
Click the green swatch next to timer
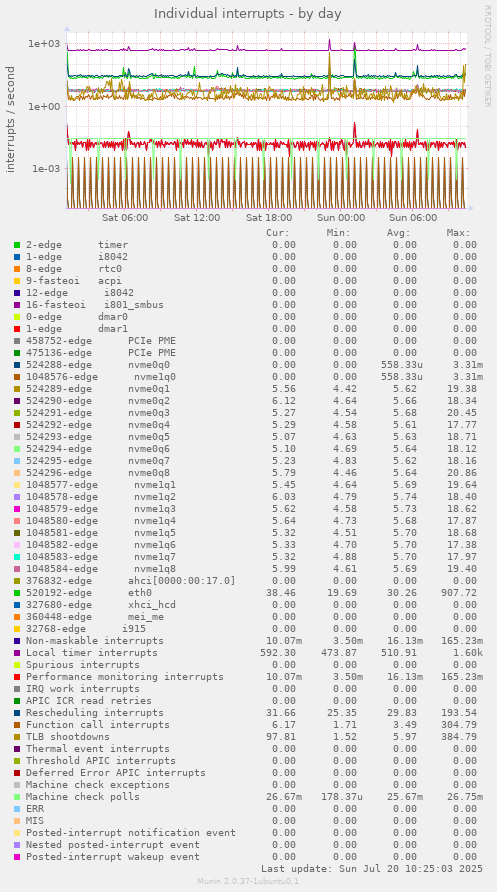coord(17,245)
